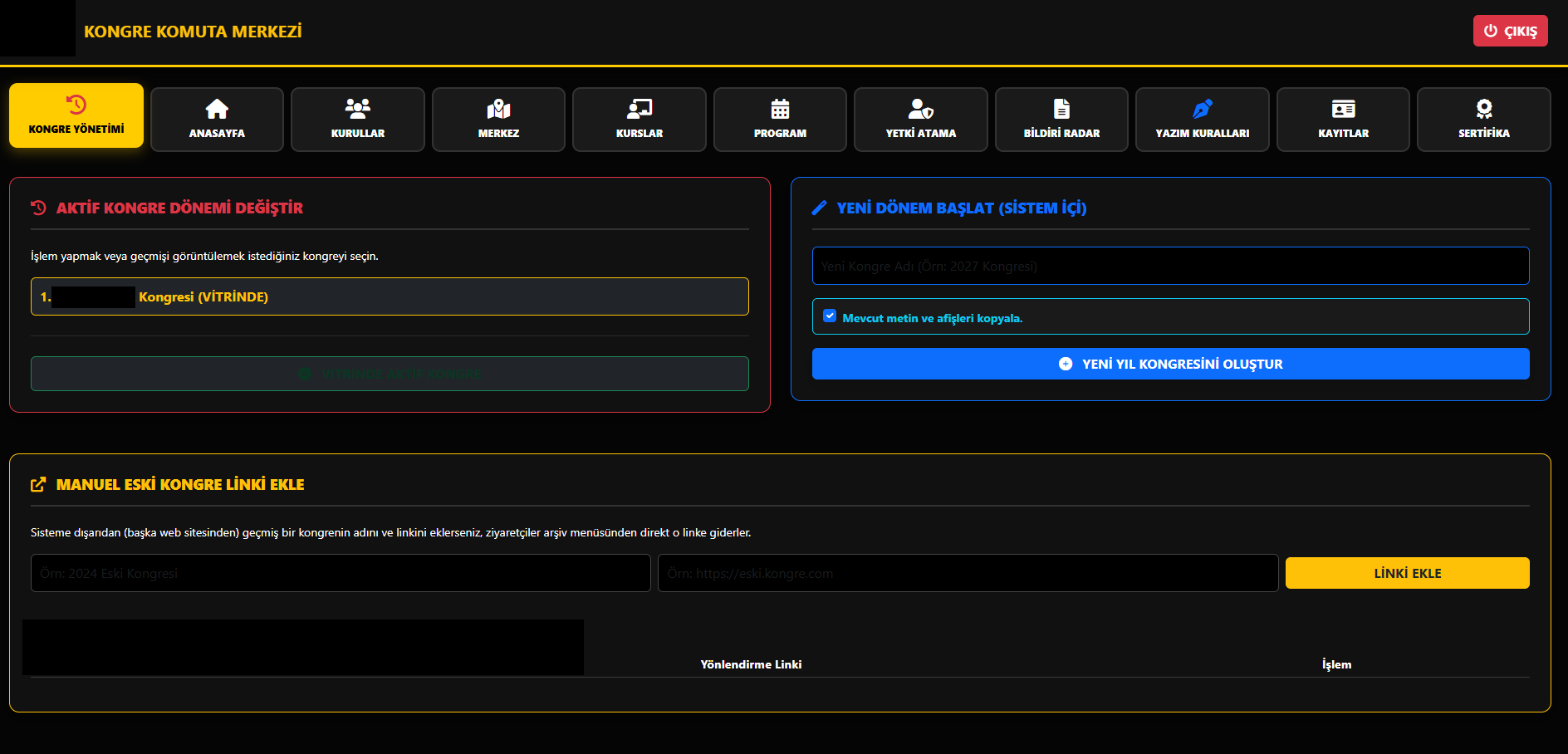The image size is (1568, 754).
Task: Open Yazım Kuralları pen icon
Action: 1202,109
